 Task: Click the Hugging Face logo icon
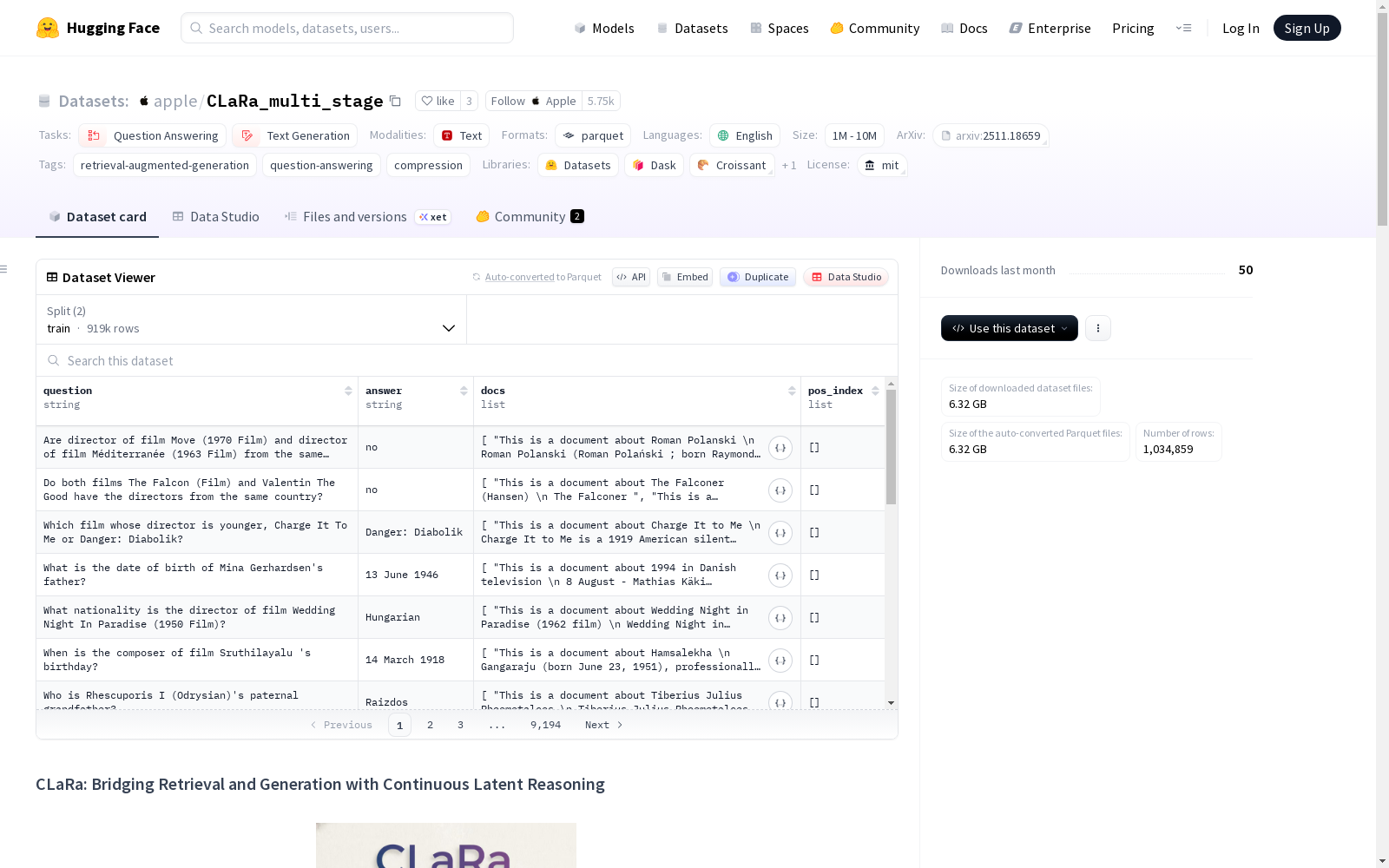point(48,28)
